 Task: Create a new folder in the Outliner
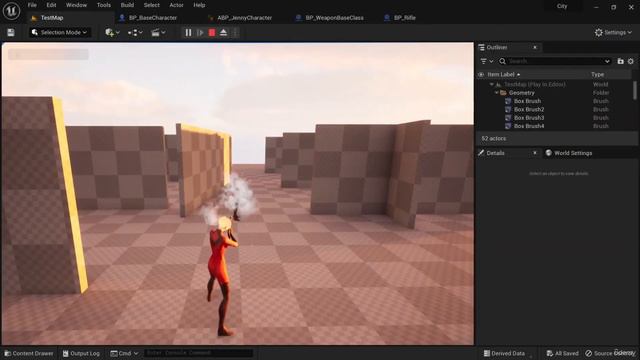(x=620, y=61)
